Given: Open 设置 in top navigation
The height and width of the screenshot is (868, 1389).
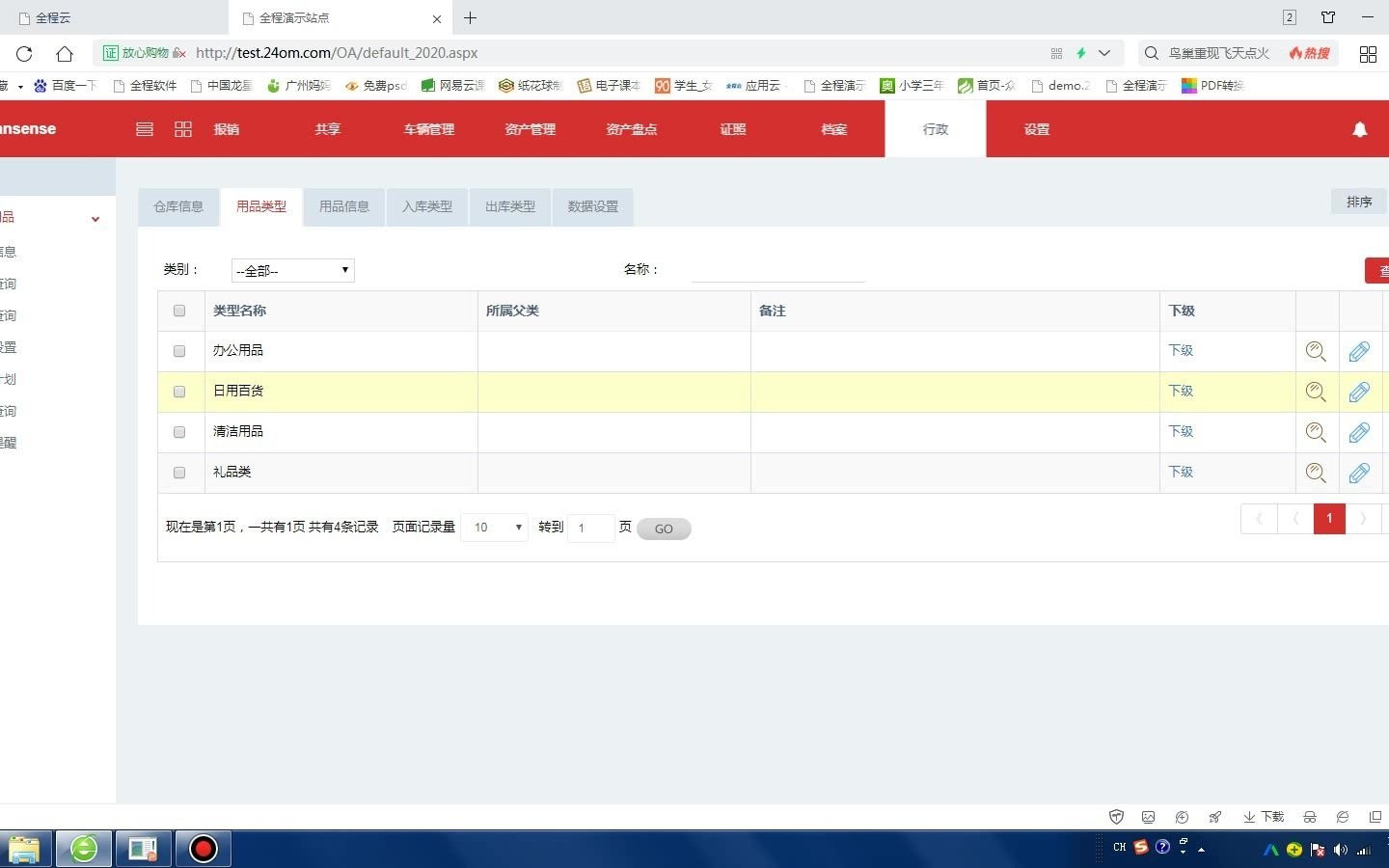Looking at the screenshot, I should (1037, 129).
